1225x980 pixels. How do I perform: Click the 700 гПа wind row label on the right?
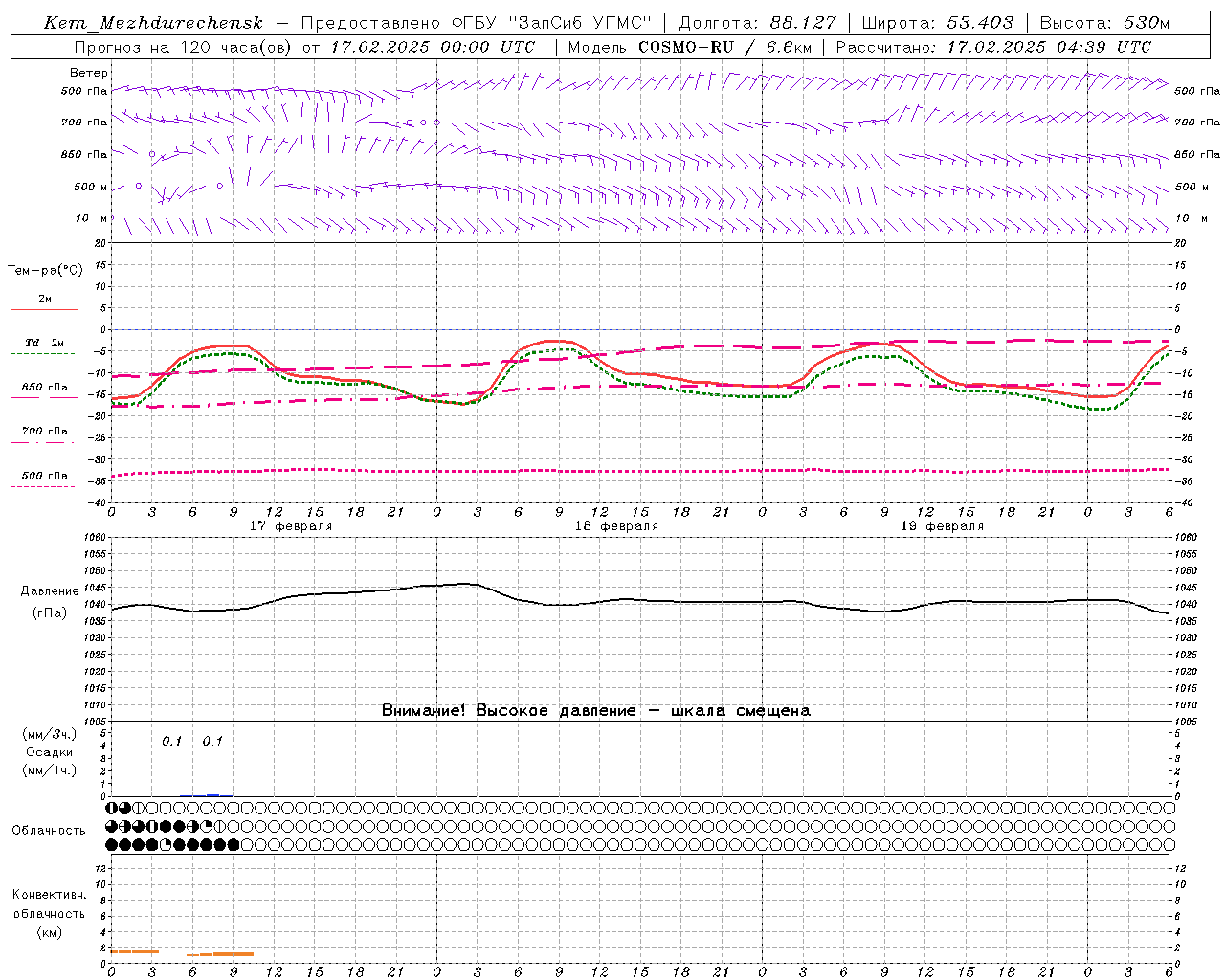(x=1197, y=122)
